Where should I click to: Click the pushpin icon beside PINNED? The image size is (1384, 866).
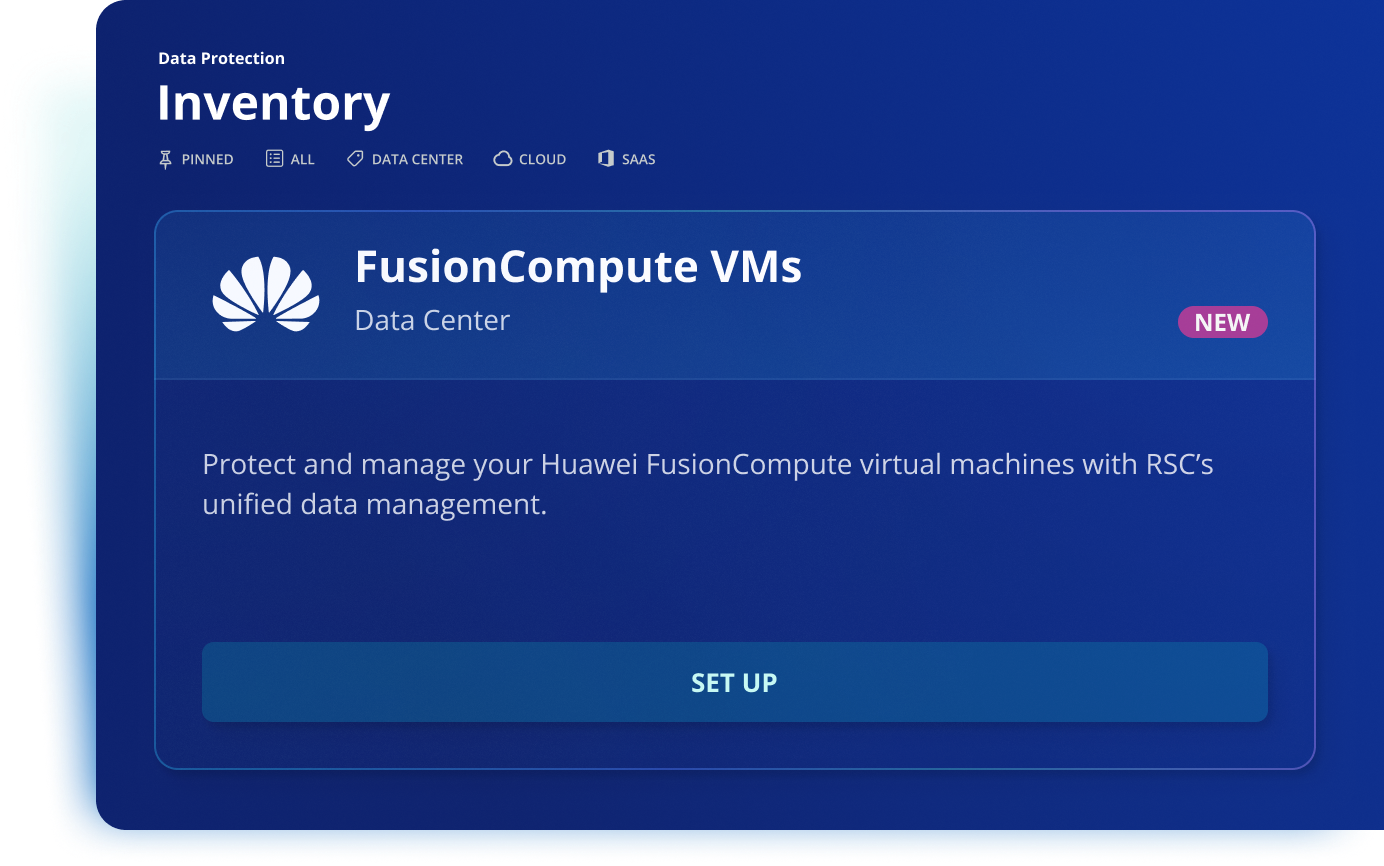click(166, 159)
